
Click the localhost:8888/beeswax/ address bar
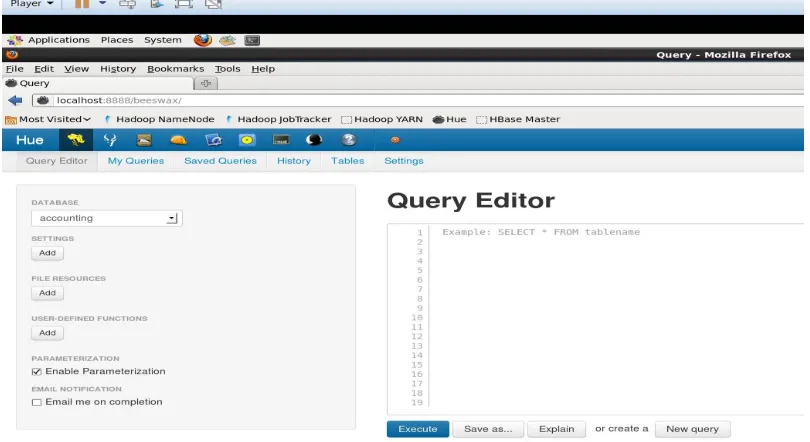(x=417, y=101)
